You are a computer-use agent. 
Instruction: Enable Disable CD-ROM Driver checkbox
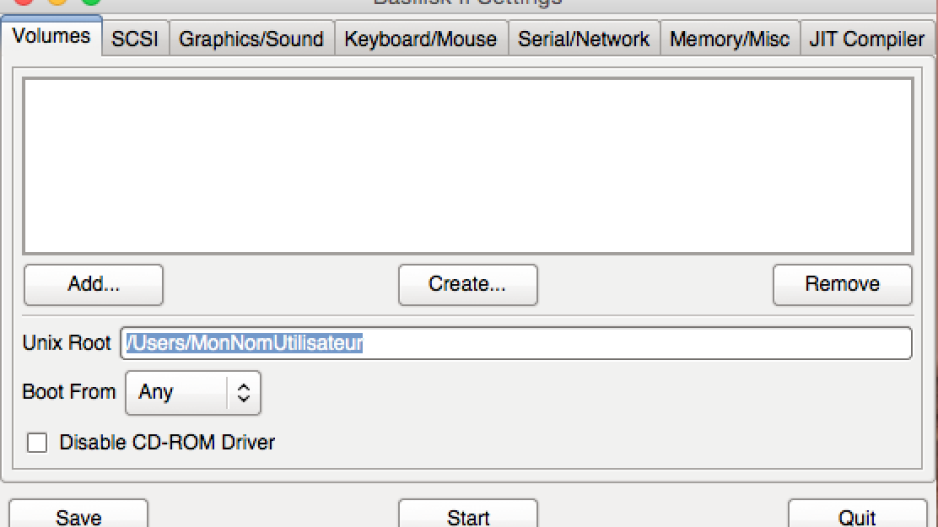coord(37,443)
